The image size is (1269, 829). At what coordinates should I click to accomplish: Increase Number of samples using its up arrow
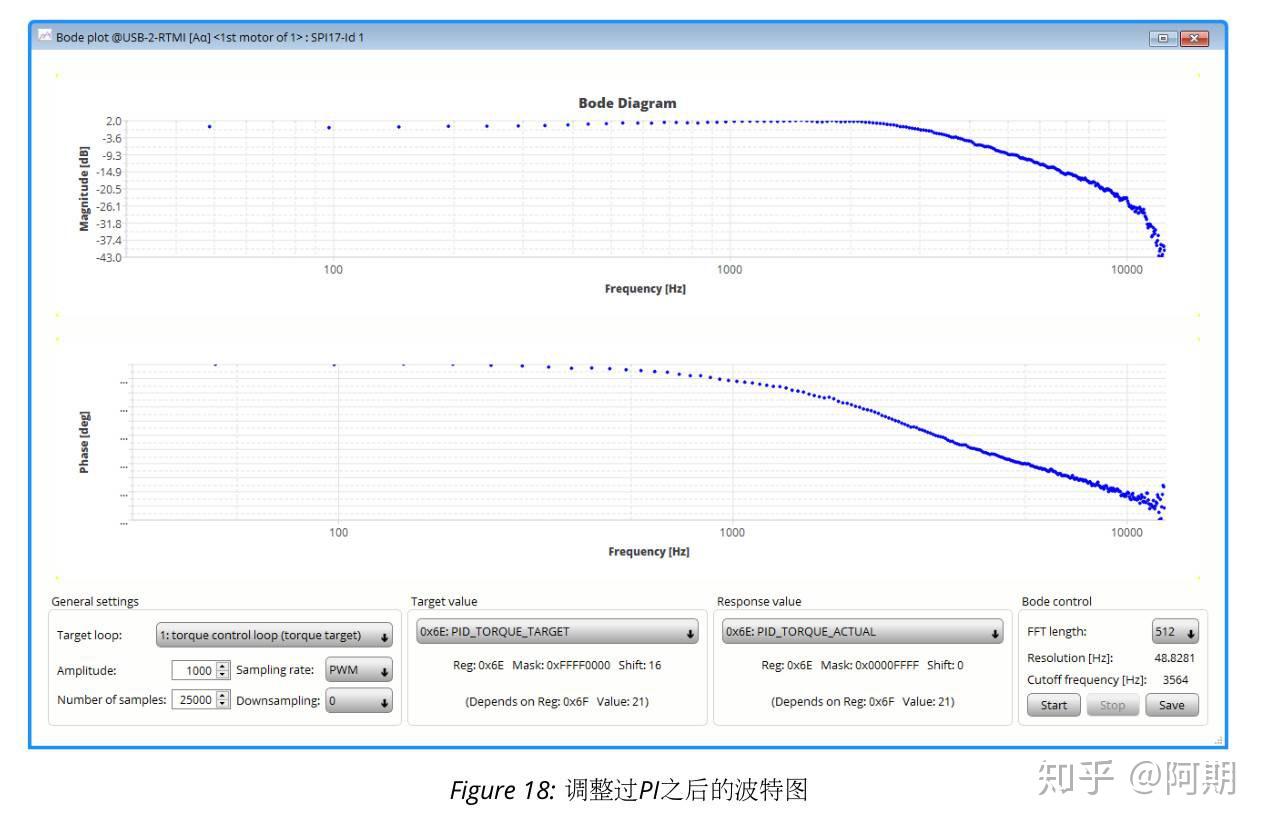[x=221, y=697]
